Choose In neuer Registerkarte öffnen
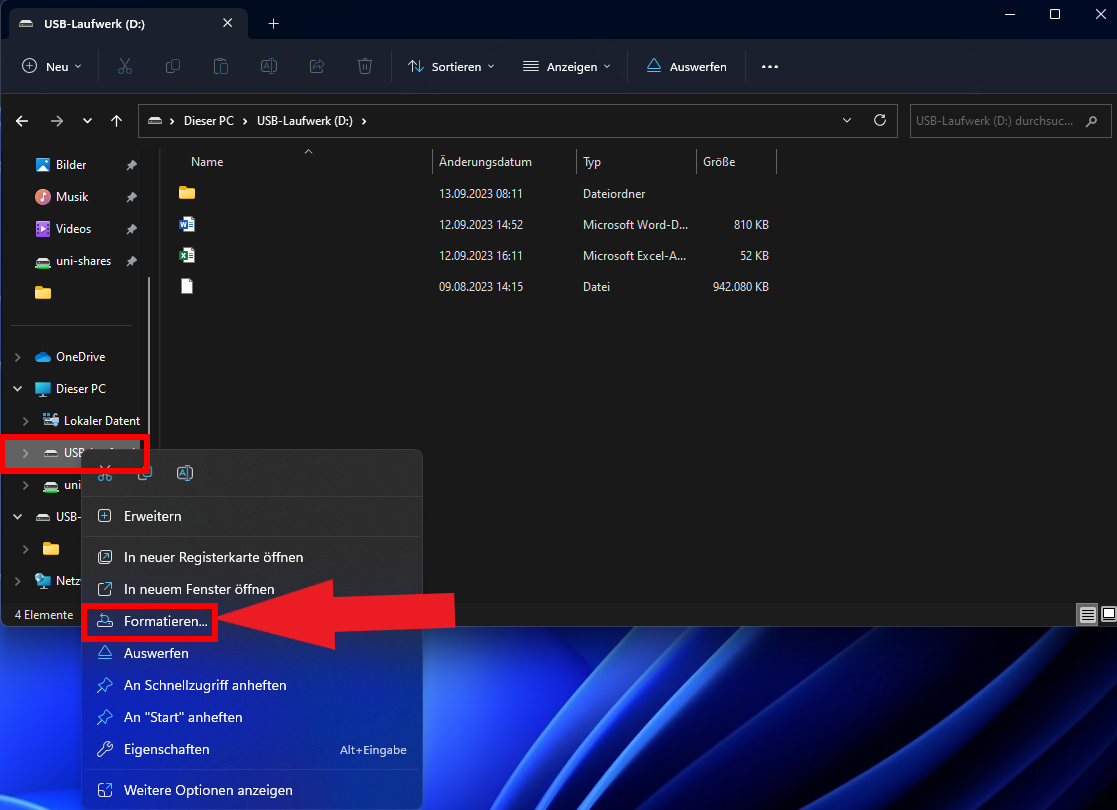The height and width of the screenshot is (810, 1117). click(252, 557)
